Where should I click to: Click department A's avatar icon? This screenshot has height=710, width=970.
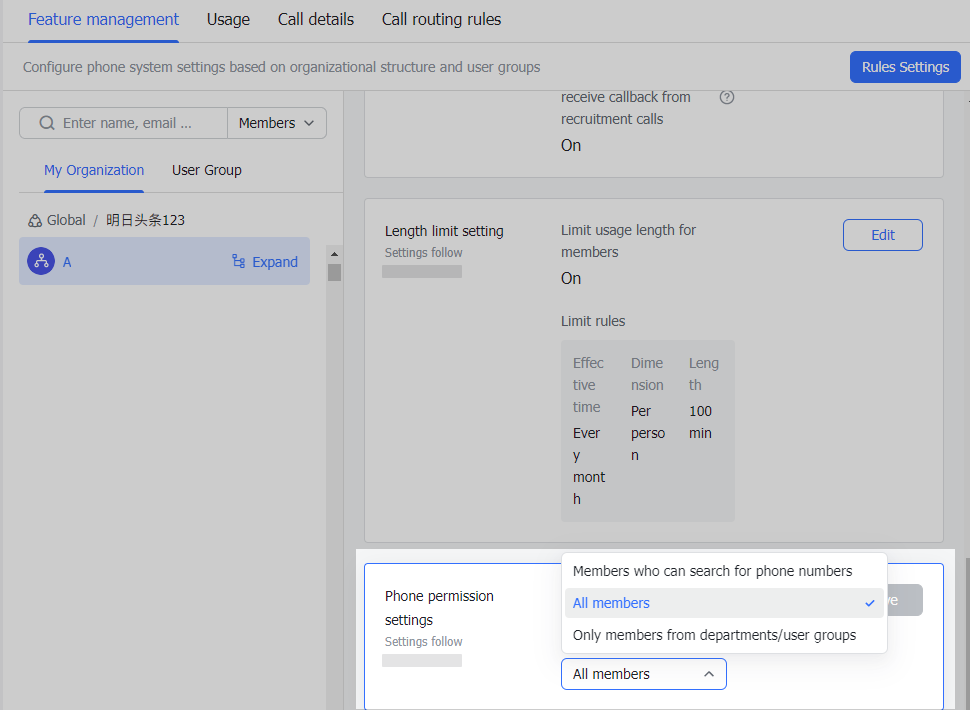coord(41,261)
